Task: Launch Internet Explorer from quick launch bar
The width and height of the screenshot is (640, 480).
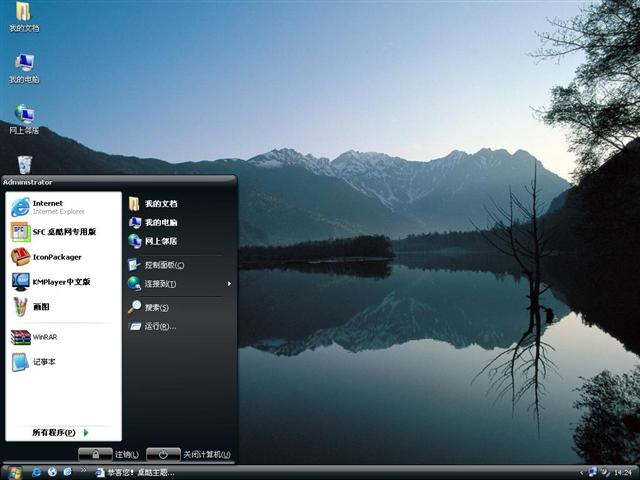Action: (36, 472)
